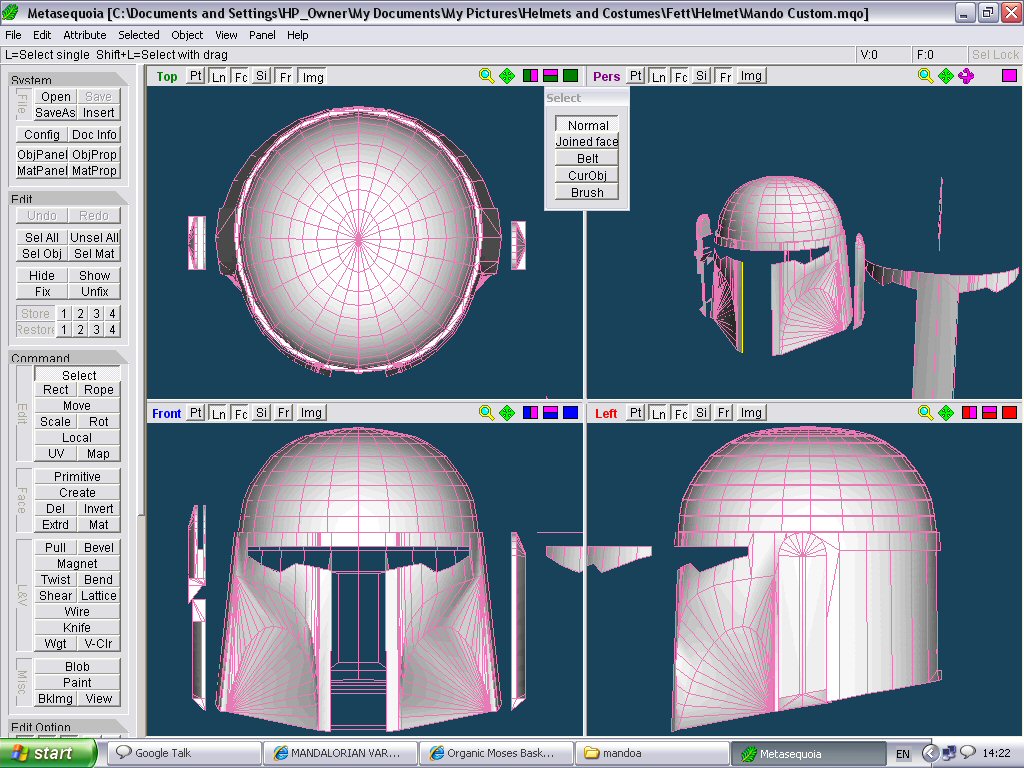Screen dimensions: 1024x768
Task: Click the solid green square in Top view header
Action: [x=571, y=76]
